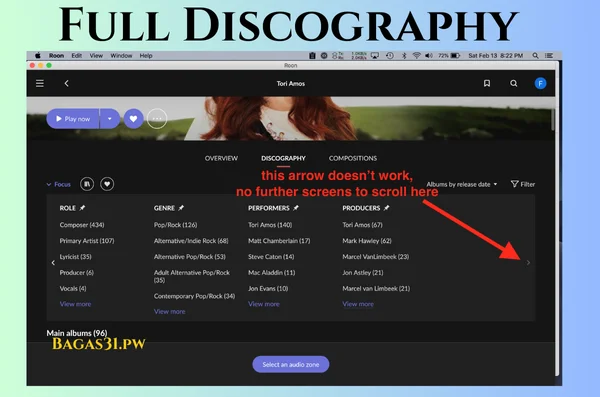Click View more under Genre
This screenshot has width=600, height=397.
tap(170, 312)
